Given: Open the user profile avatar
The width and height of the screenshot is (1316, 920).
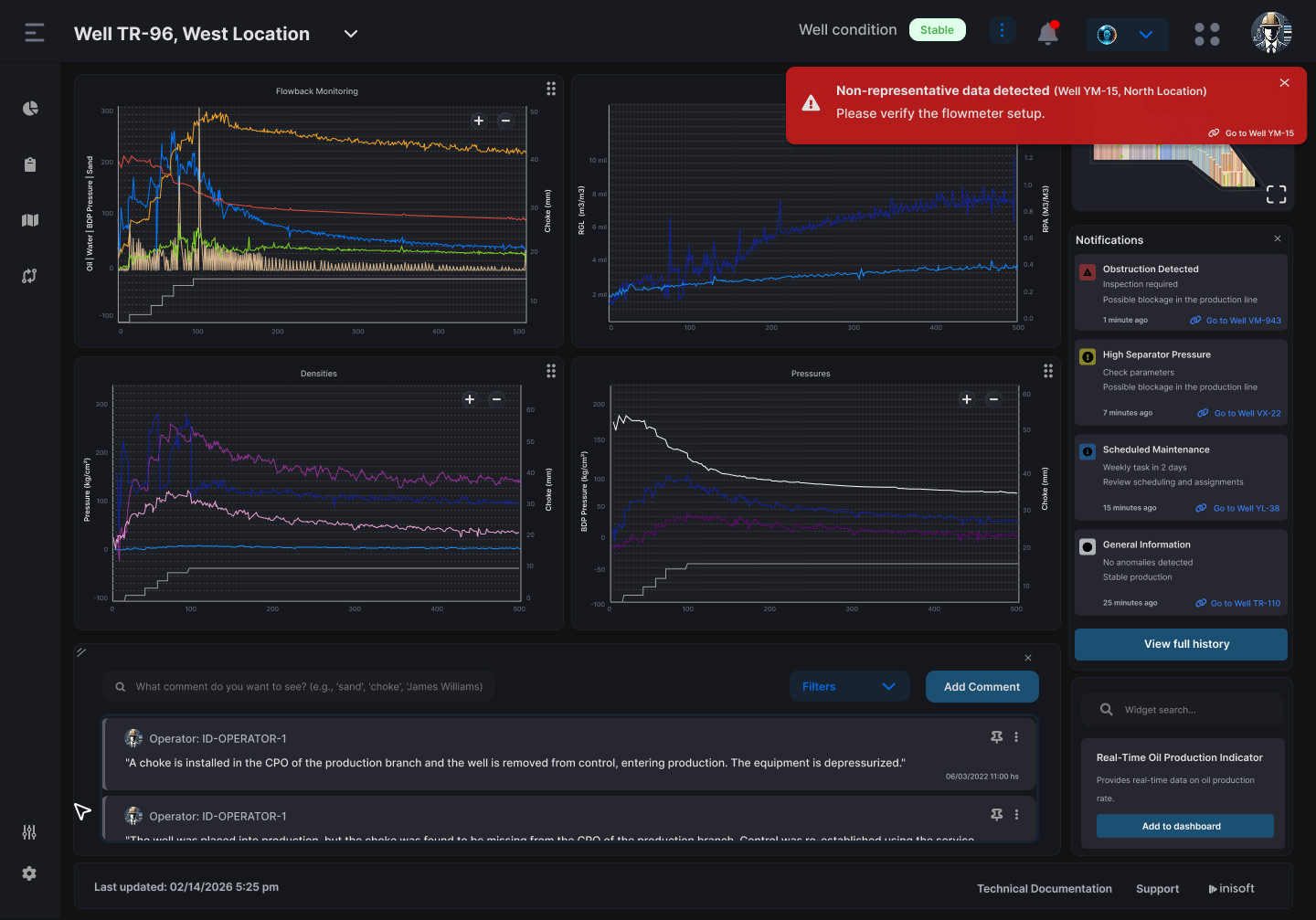Looking at the screenshot, I should 1271,33.
